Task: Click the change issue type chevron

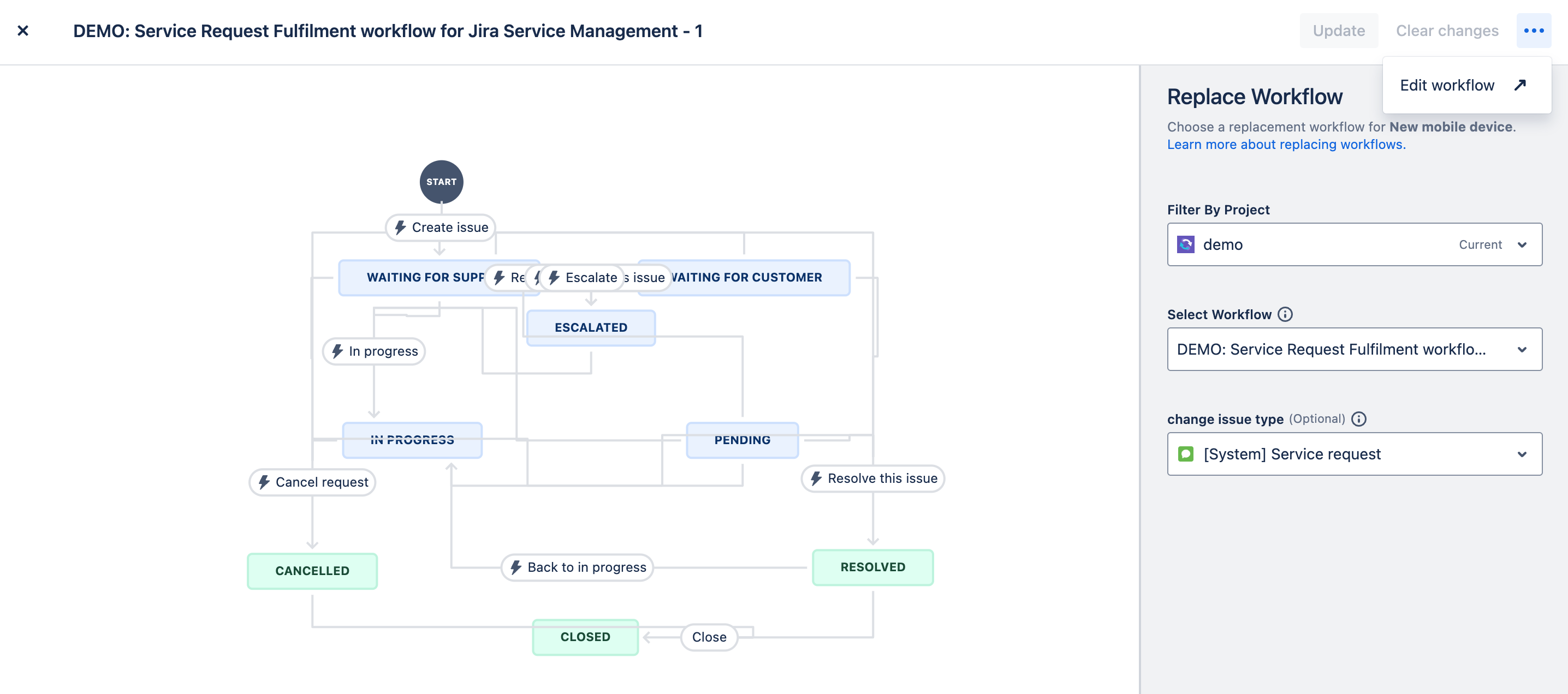Action: tap(1522, 454)
